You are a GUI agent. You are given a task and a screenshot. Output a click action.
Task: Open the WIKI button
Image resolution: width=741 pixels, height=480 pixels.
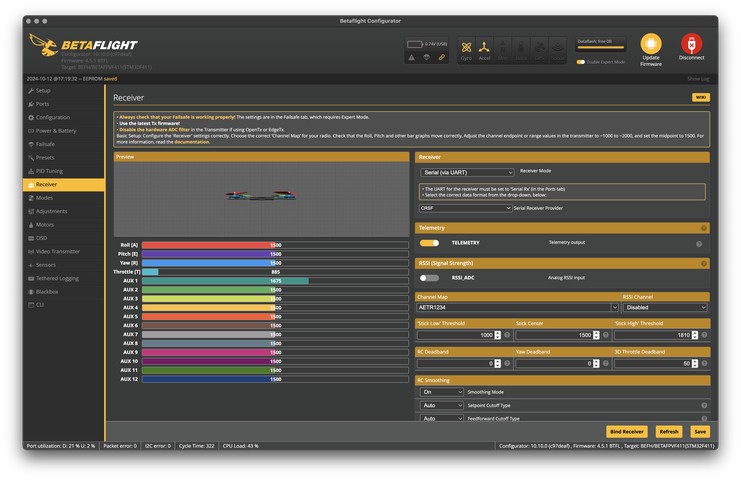701,97
